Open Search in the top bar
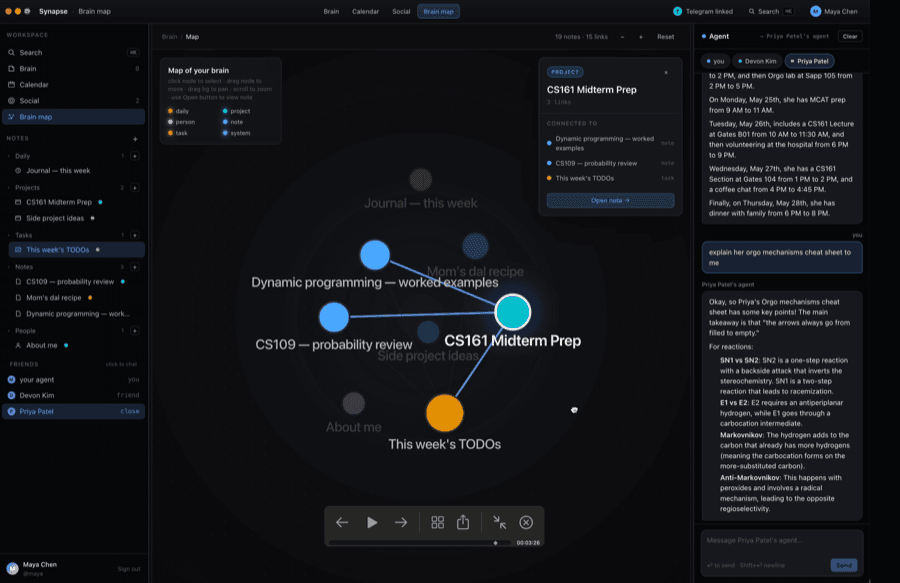 click(771, 11)
